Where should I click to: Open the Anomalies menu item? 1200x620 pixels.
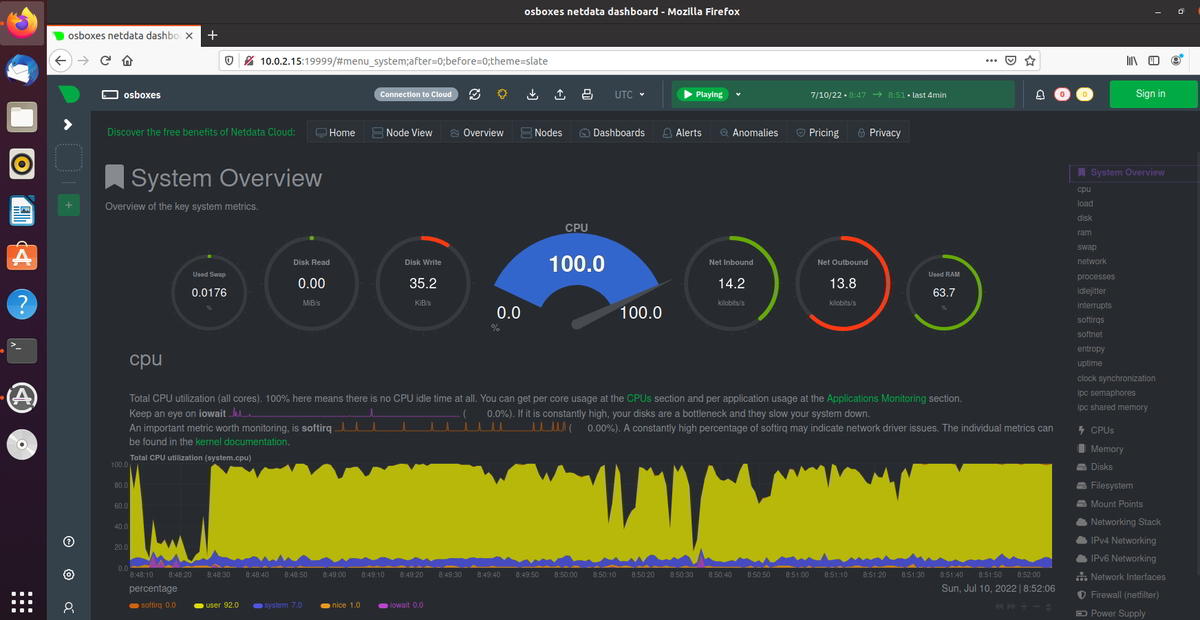(x=749, y=131)
